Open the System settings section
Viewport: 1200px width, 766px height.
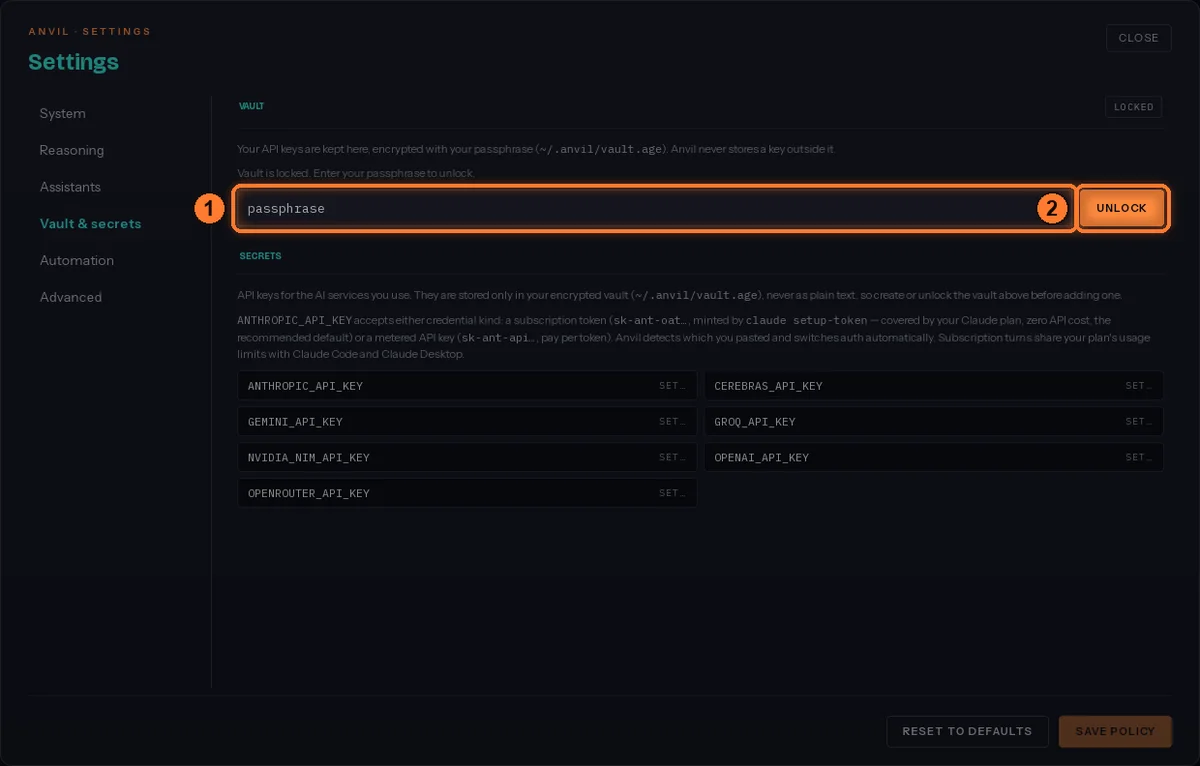(63, 114)
